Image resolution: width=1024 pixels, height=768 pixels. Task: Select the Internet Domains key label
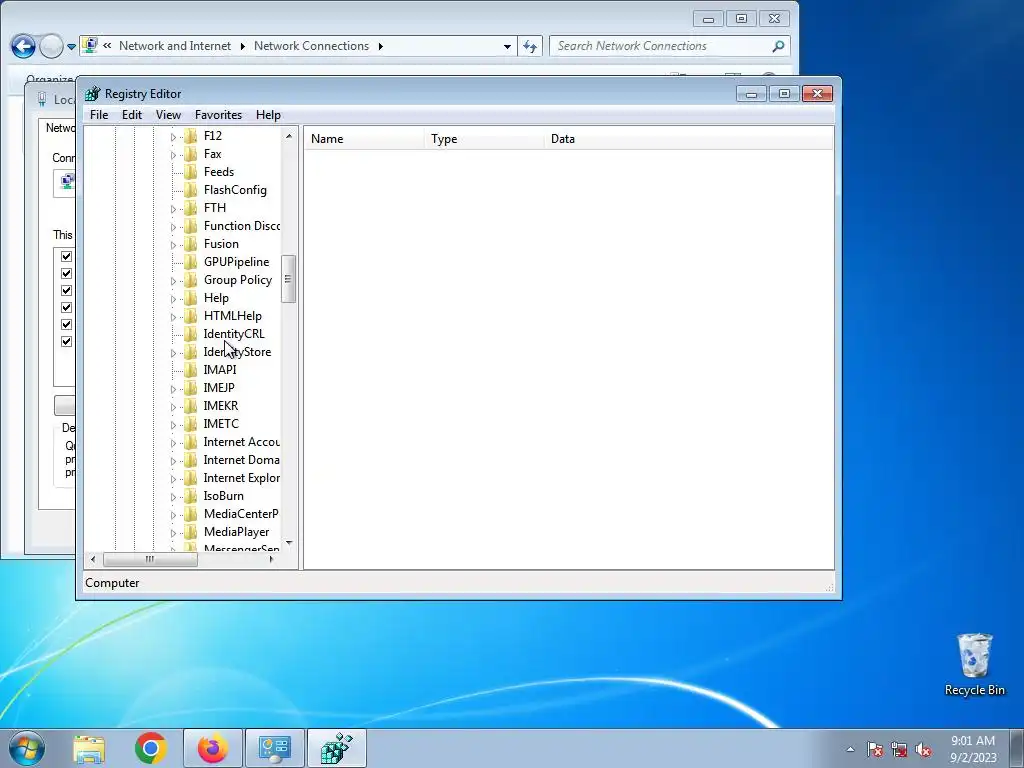point(241,460)
